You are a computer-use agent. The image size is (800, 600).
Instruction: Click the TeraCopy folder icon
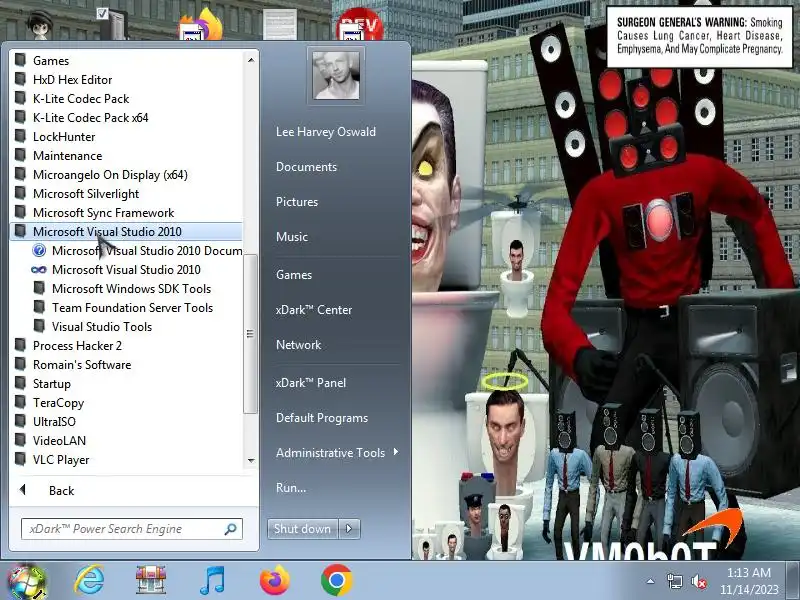pos(20,403)
